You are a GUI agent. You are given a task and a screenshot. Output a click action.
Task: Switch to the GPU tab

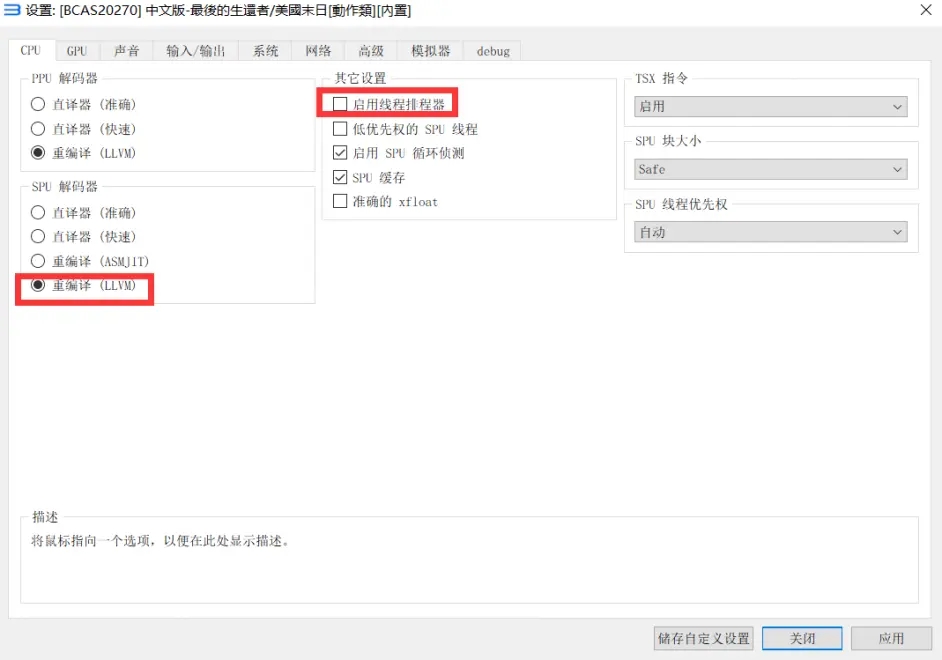coord(77,50)
